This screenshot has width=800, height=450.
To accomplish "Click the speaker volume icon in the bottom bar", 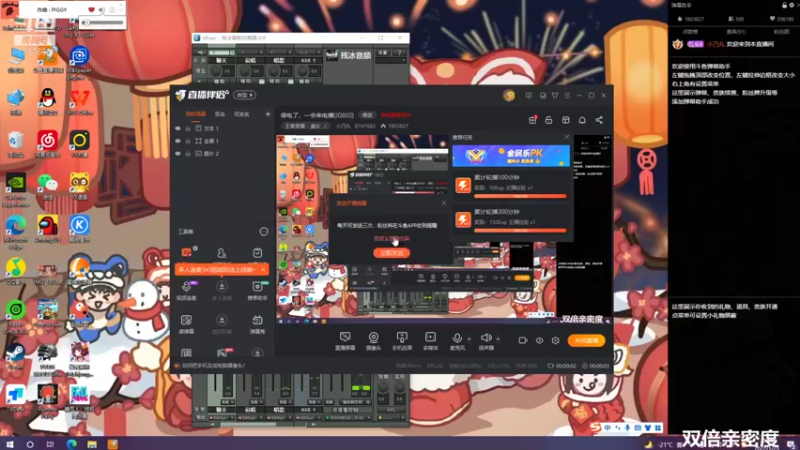I will coord(486,338).
